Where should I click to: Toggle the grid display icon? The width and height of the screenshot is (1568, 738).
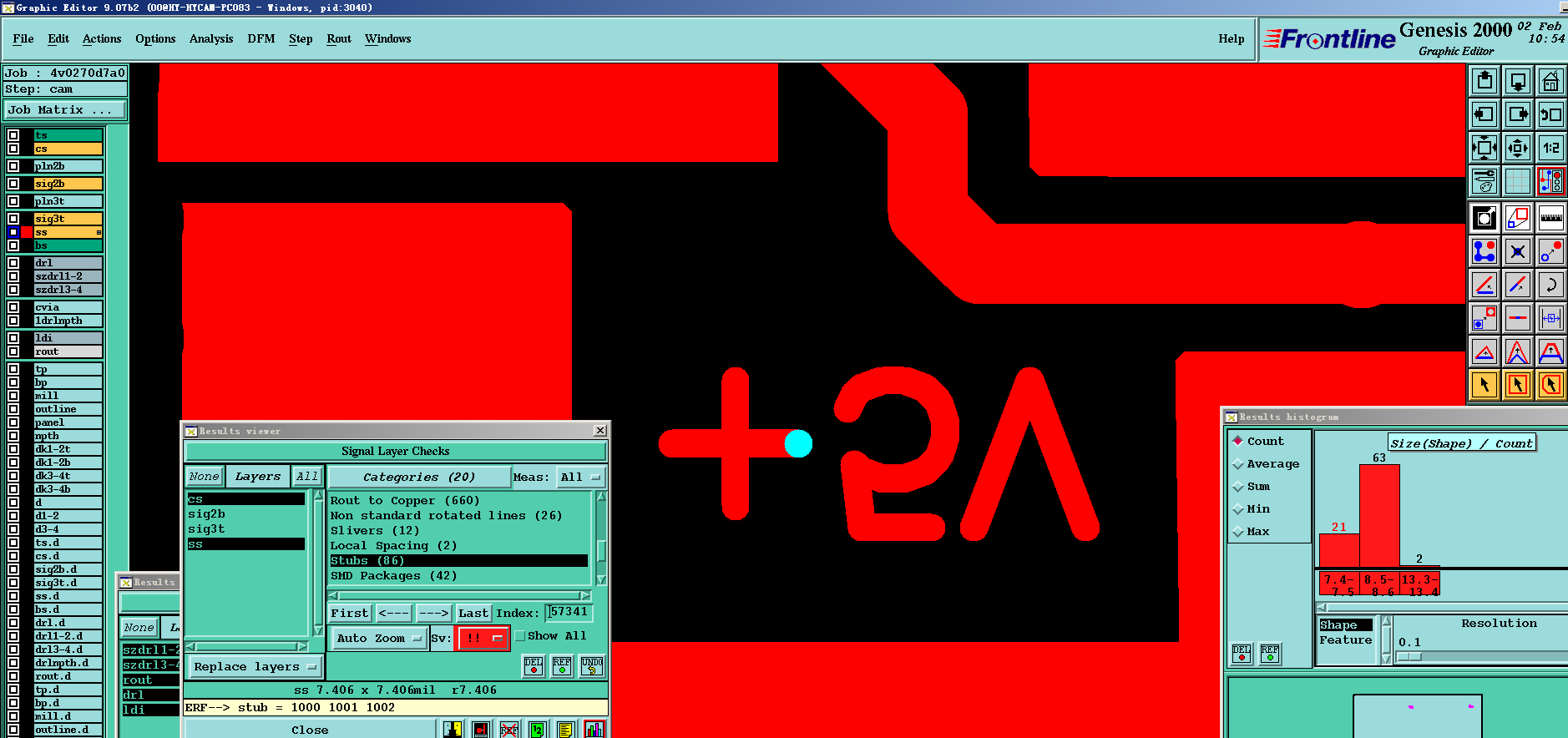pyautogui.click(x=1518, y=181)
